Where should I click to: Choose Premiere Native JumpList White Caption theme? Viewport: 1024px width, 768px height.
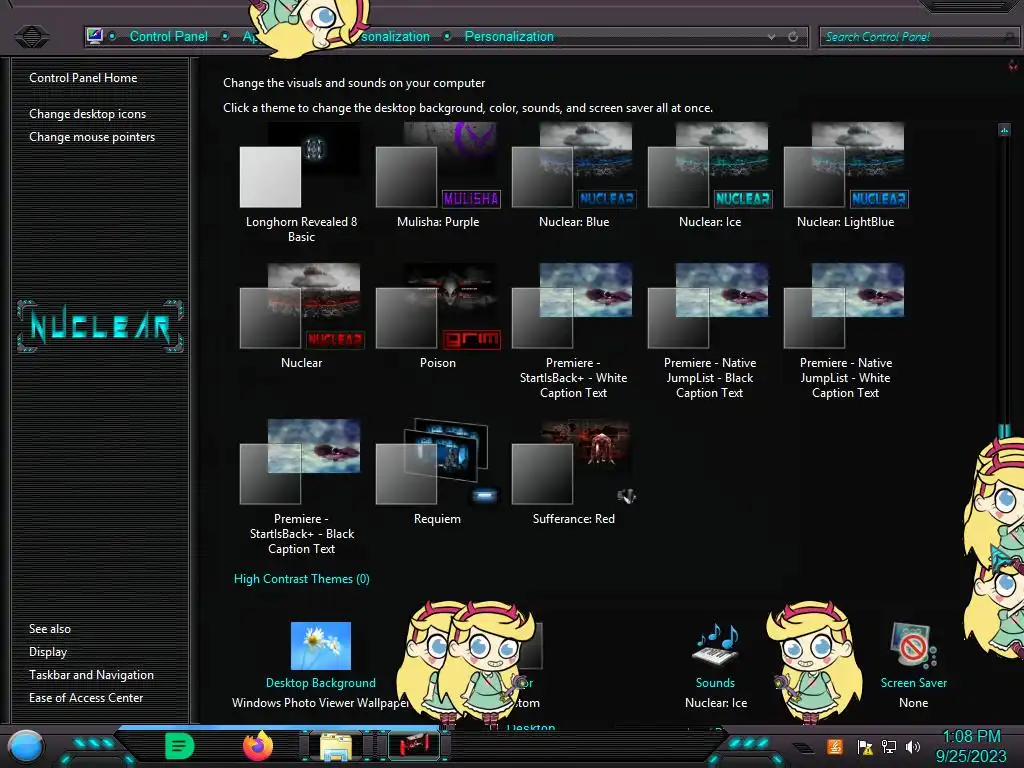pos(846,332)
